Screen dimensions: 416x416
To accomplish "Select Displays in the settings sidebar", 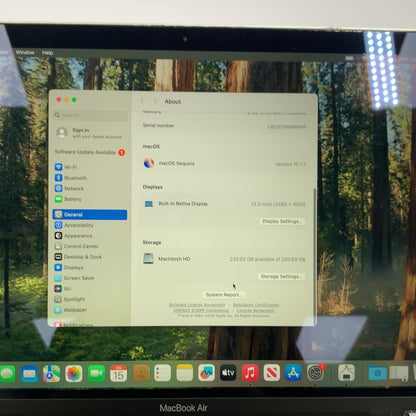I will [69, 267].
